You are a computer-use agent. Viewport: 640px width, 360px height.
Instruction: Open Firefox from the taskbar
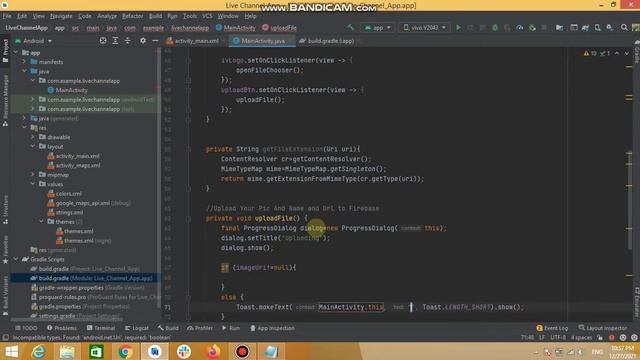click(213, 351)
